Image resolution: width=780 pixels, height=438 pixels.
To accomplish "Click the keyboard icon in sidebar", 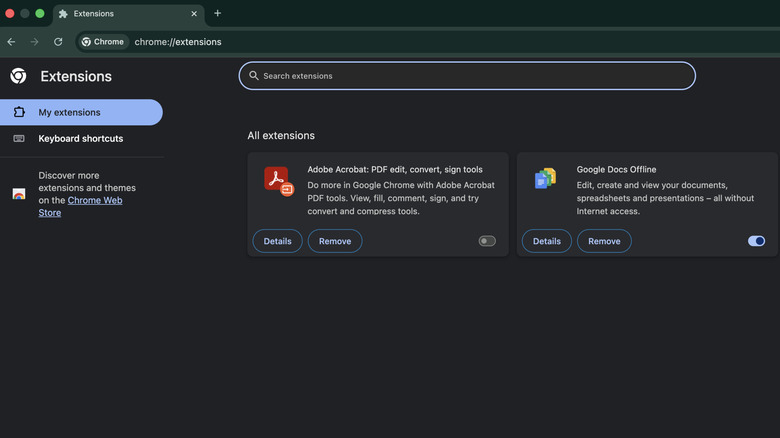I will pos(19,138).
